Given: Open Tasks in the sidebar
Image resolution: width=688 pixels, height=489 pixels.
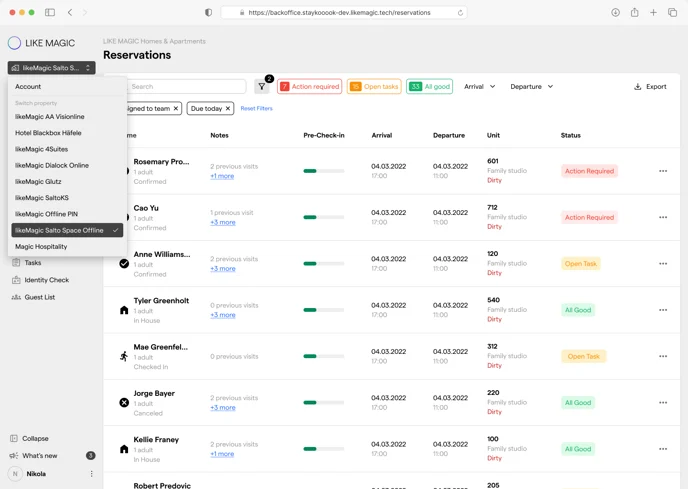Looking at the screenshot, I should point(27,262).
